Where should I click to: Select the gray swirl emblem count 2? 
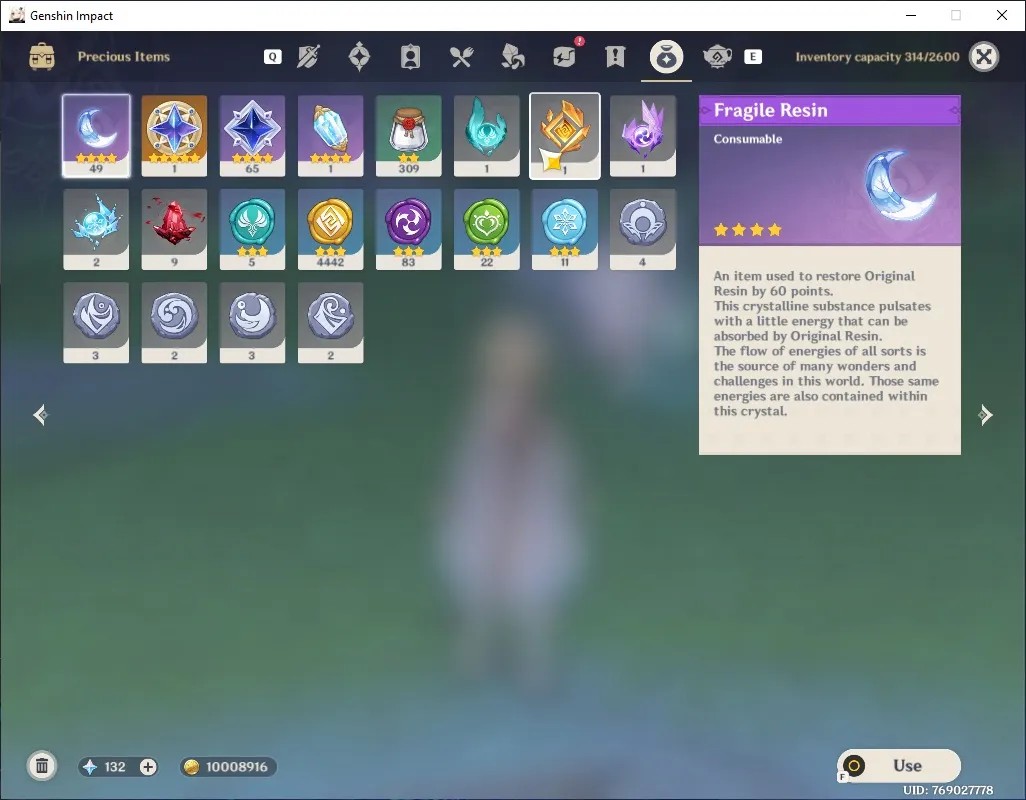click(174, 322)
